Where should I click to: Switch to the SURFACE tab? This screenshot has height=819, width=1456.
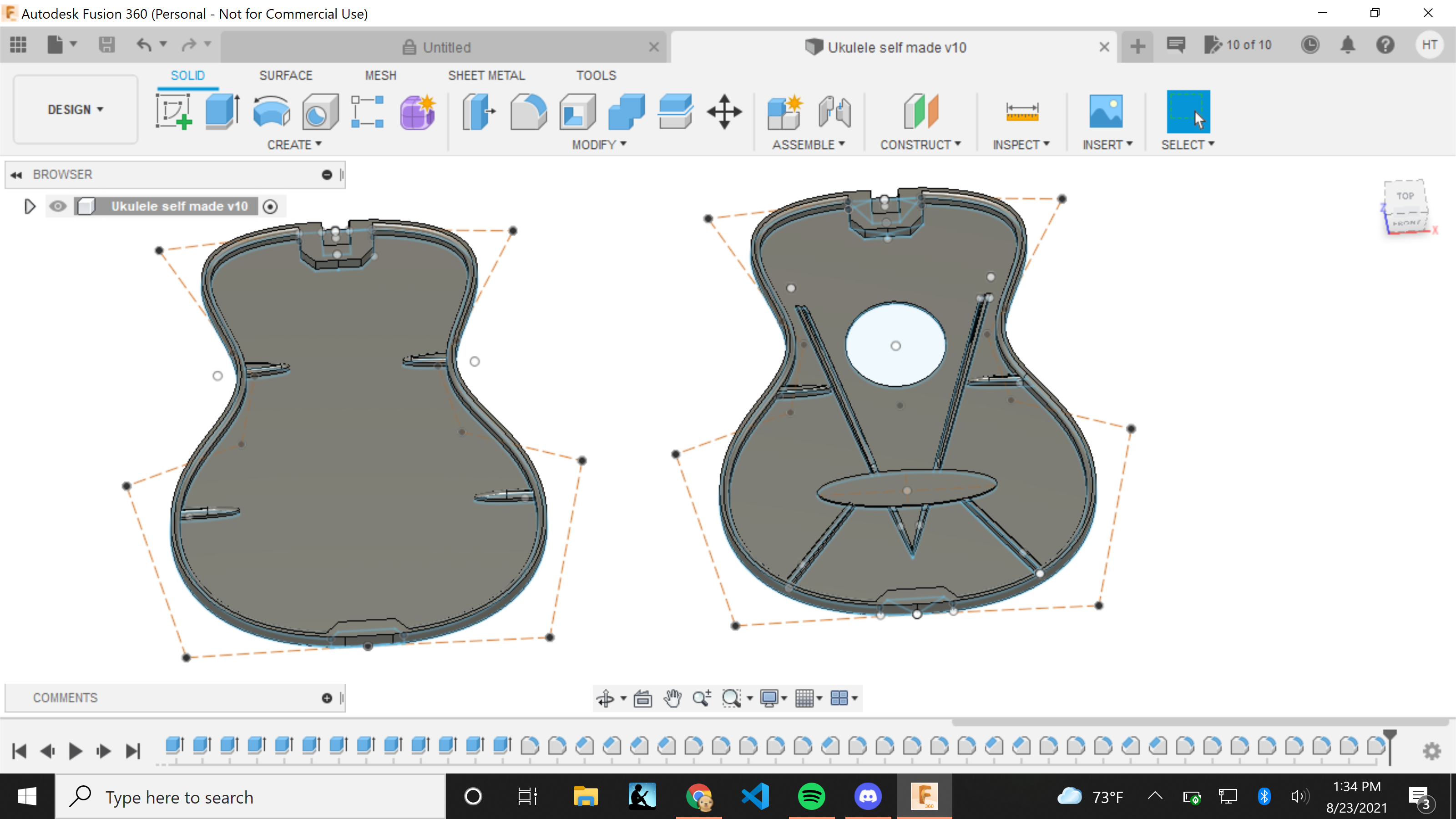click(x=286, y=75)
